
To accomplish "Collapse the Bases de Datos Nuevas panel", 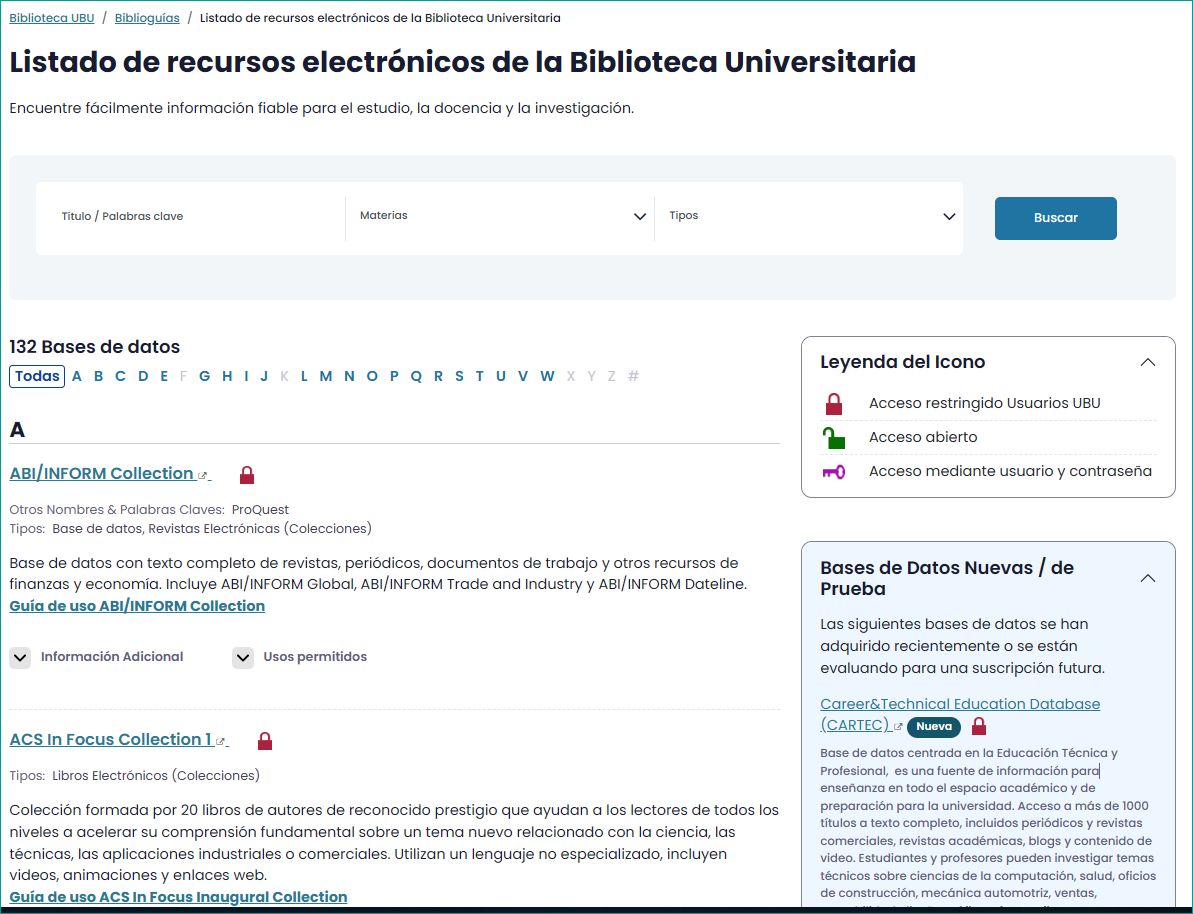I will coord(1147,578).
